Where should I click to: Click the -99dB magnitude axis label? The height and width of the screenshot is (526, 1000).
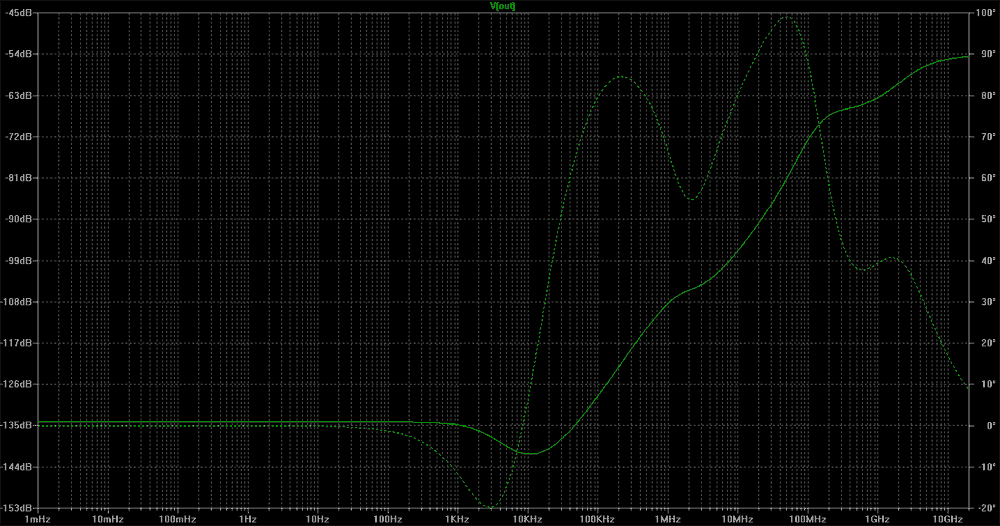coord(19,261)
